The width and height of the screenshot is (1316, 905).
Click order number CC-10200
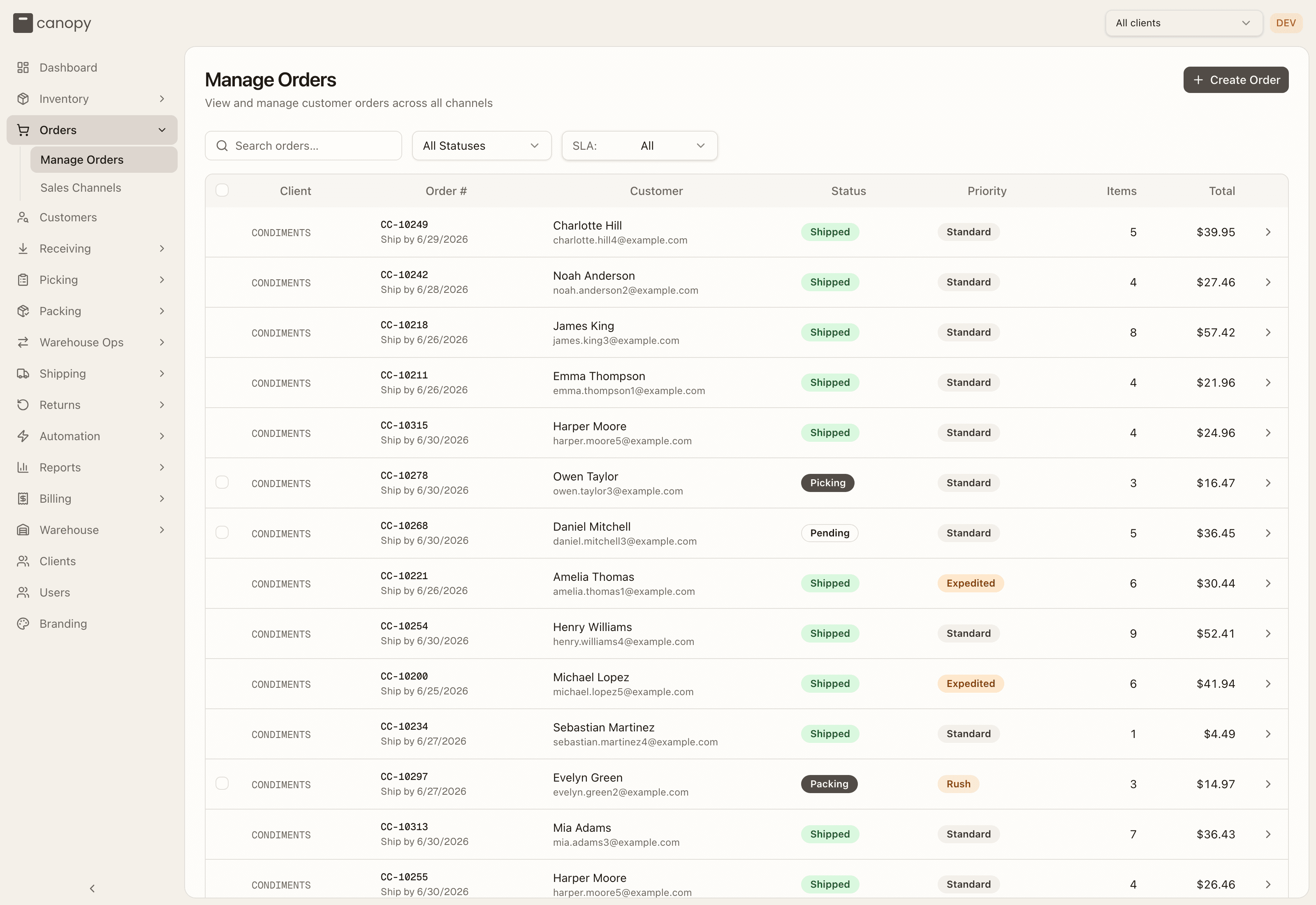(x=404, y=676)
